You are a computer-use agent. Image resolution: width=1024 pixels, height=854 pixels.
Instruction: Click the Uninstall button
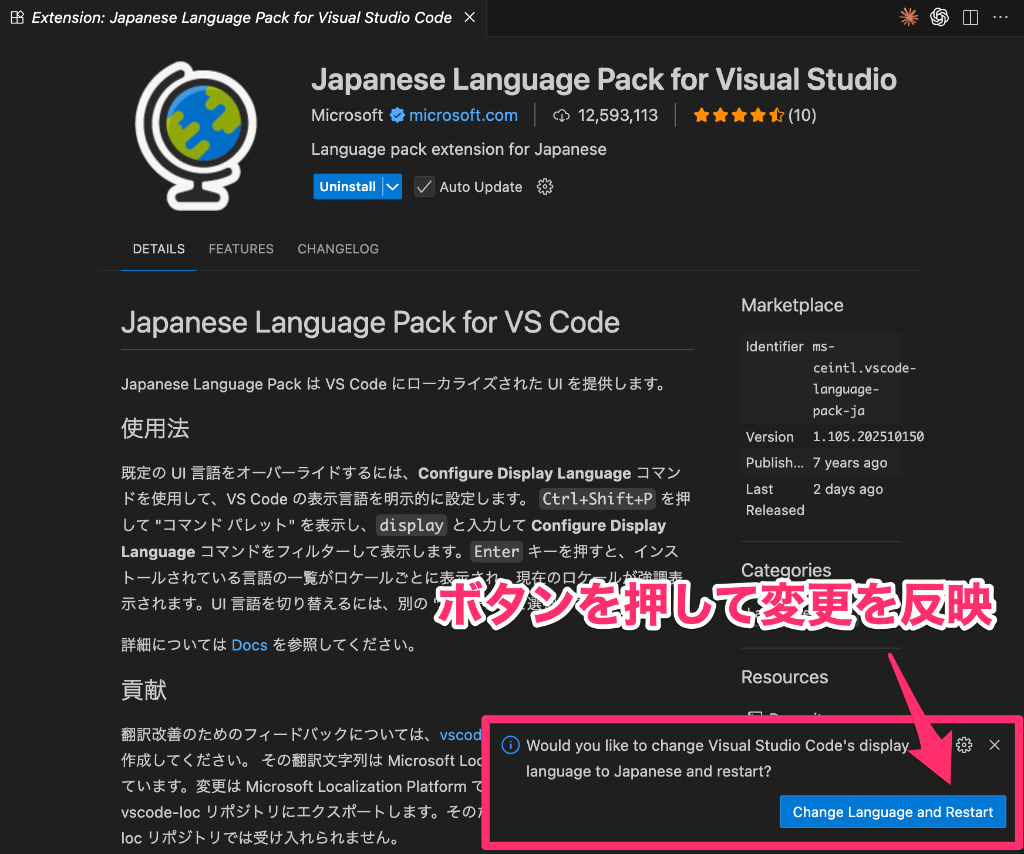point(347,187)
